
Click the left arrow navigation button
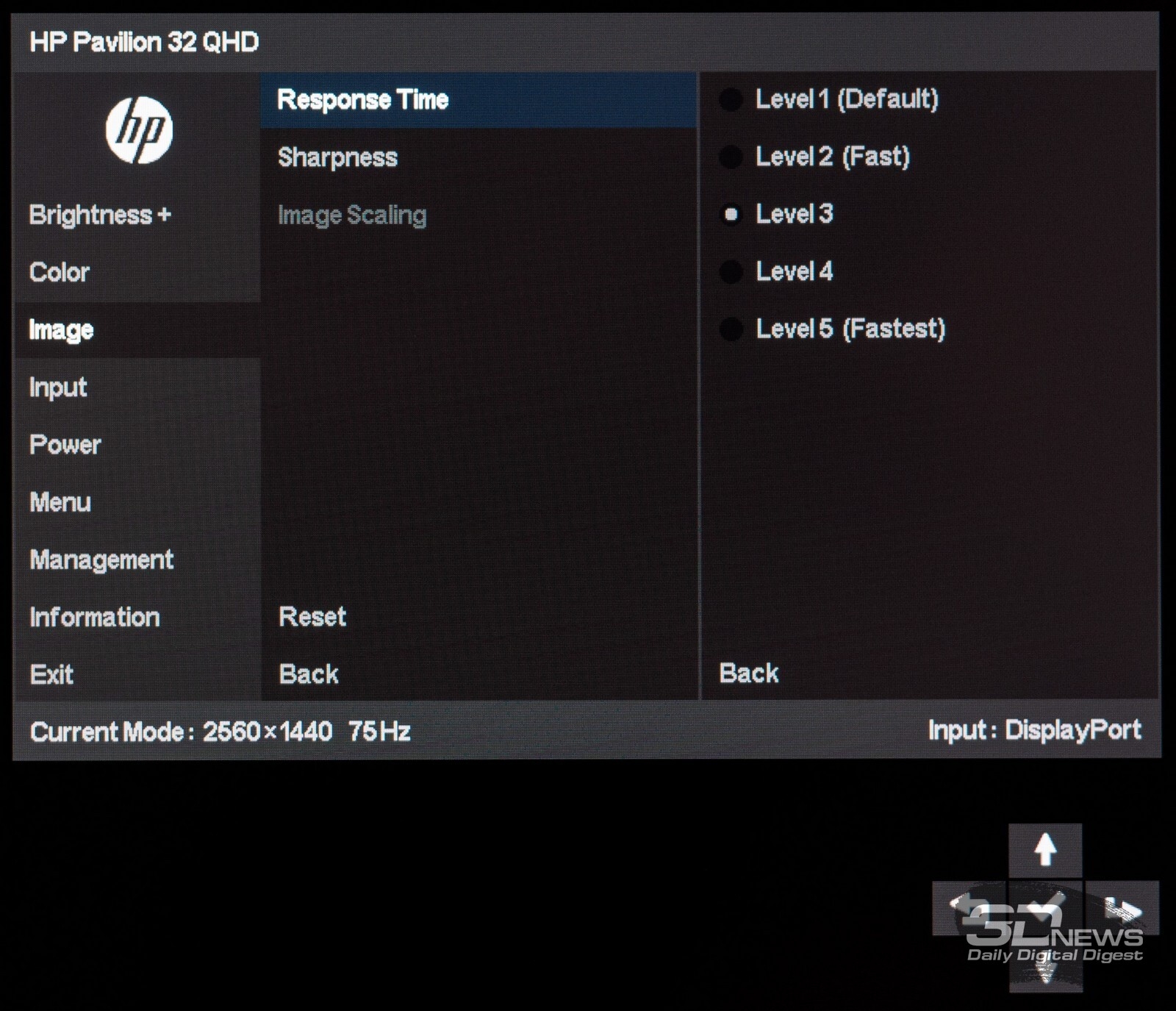coord(969,908)
